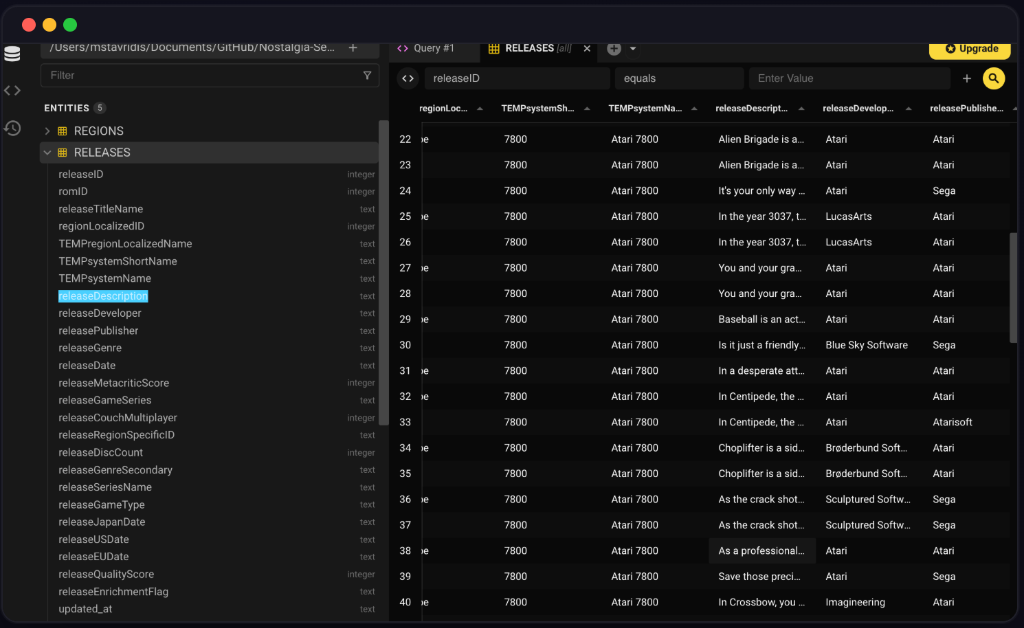Viewport: 1024px width, 628px height.
Task: Select the releaseTitleName column
Action: tap(101, 209)
